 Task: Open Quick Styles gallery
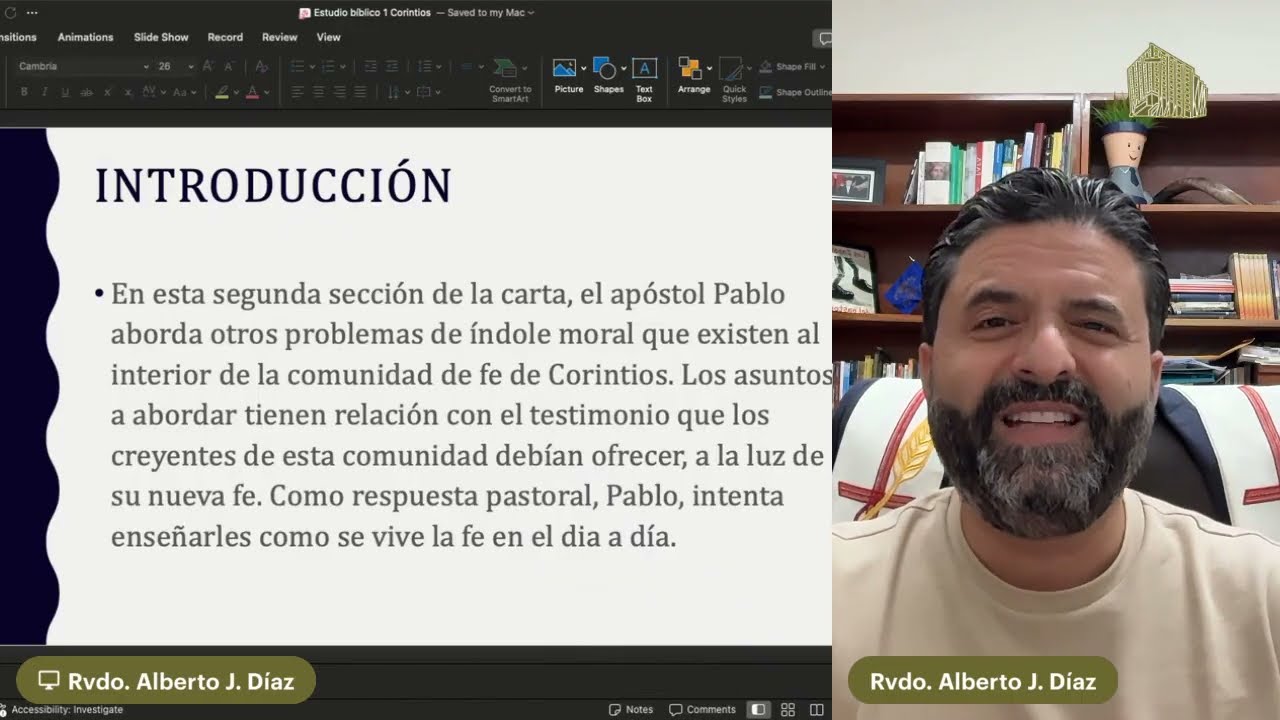point(734,81)
